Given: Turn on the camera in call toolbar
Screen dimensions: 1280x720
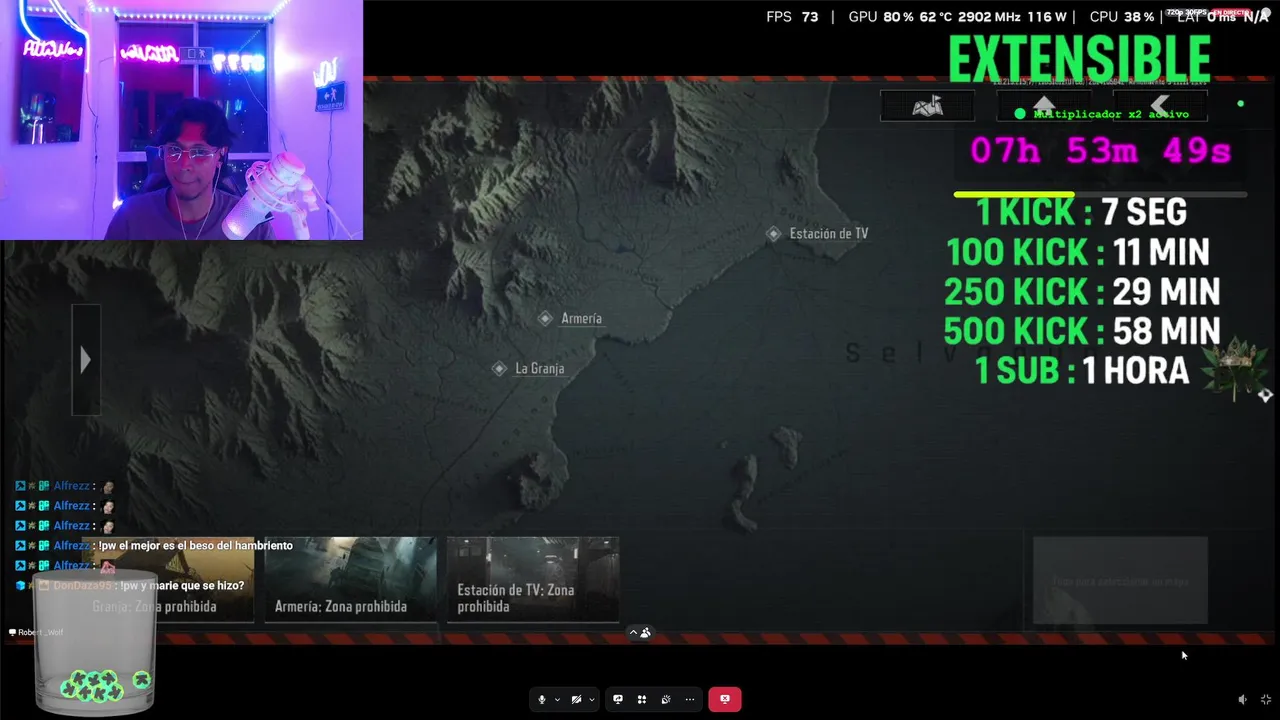Looking at the screenshot, I should click(x=576, y=699).
